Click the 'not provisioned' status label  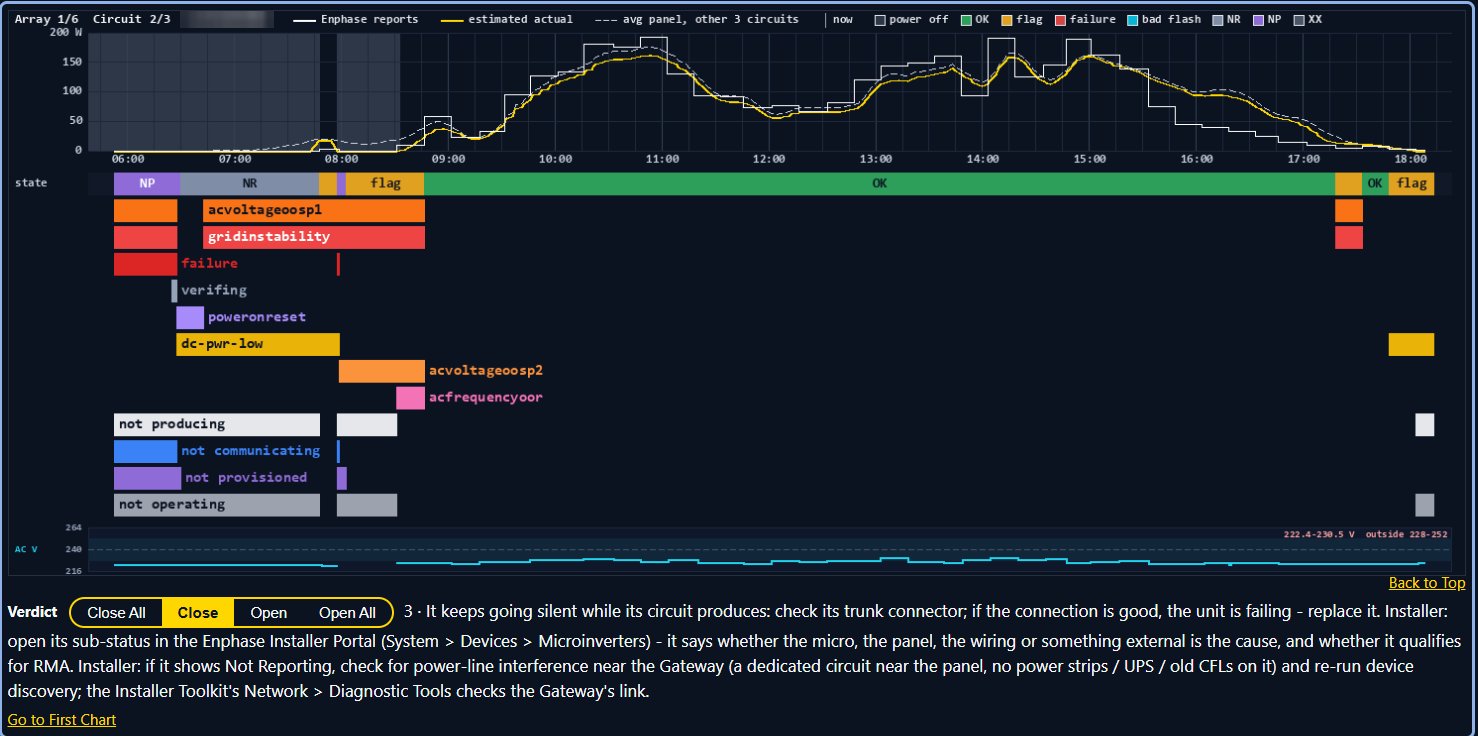pos(246,478)
